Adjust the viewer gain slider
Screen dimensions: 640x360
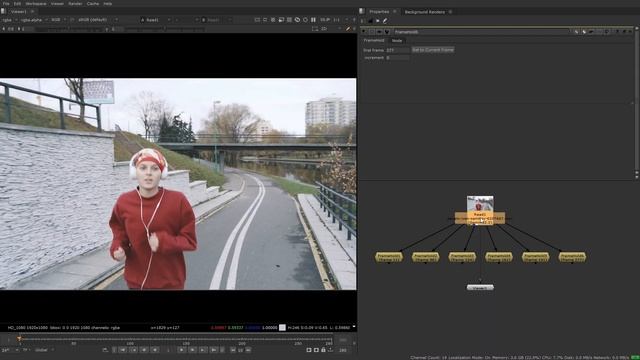point(69,29)
